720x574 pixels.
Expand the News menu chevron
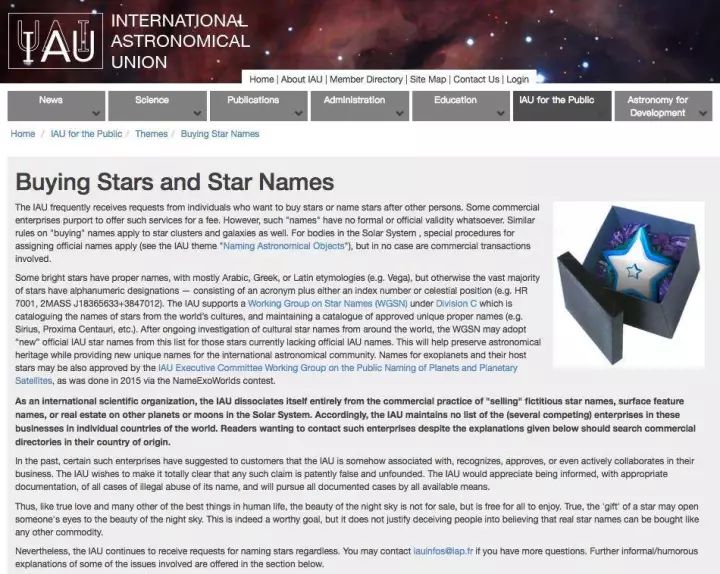[x=96, y=113]
